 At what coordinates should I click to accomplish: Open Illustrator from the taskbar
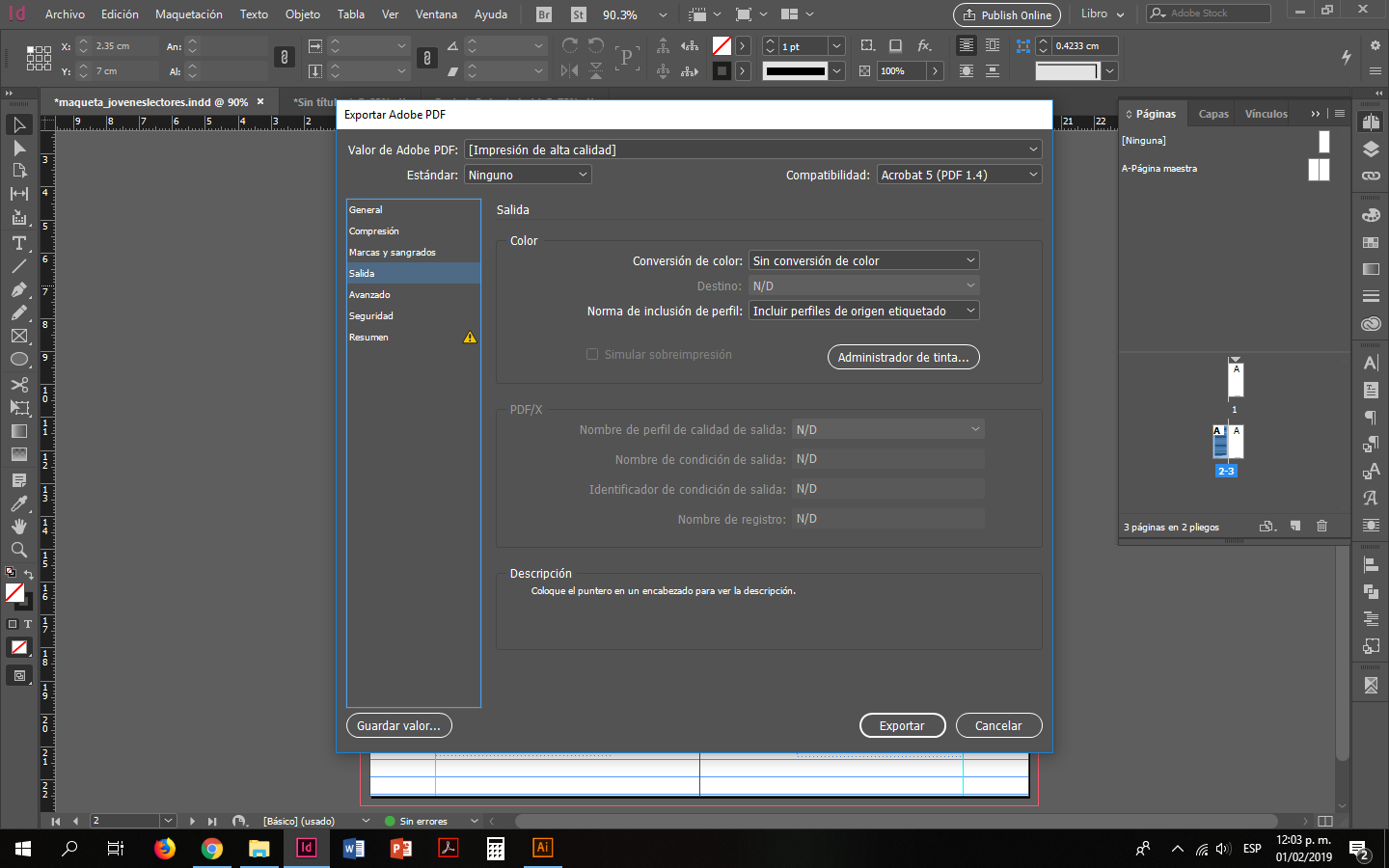(542, 848)
